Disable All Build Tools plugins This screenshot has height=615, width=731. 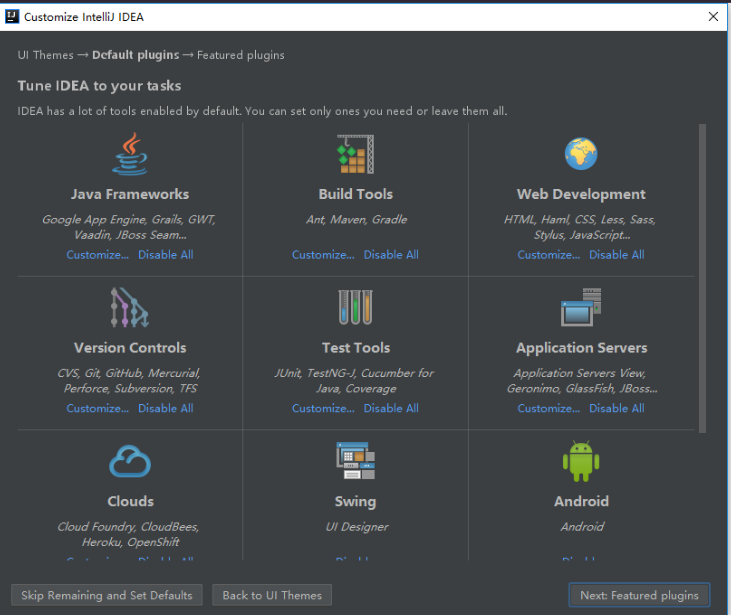pos(391,255)
